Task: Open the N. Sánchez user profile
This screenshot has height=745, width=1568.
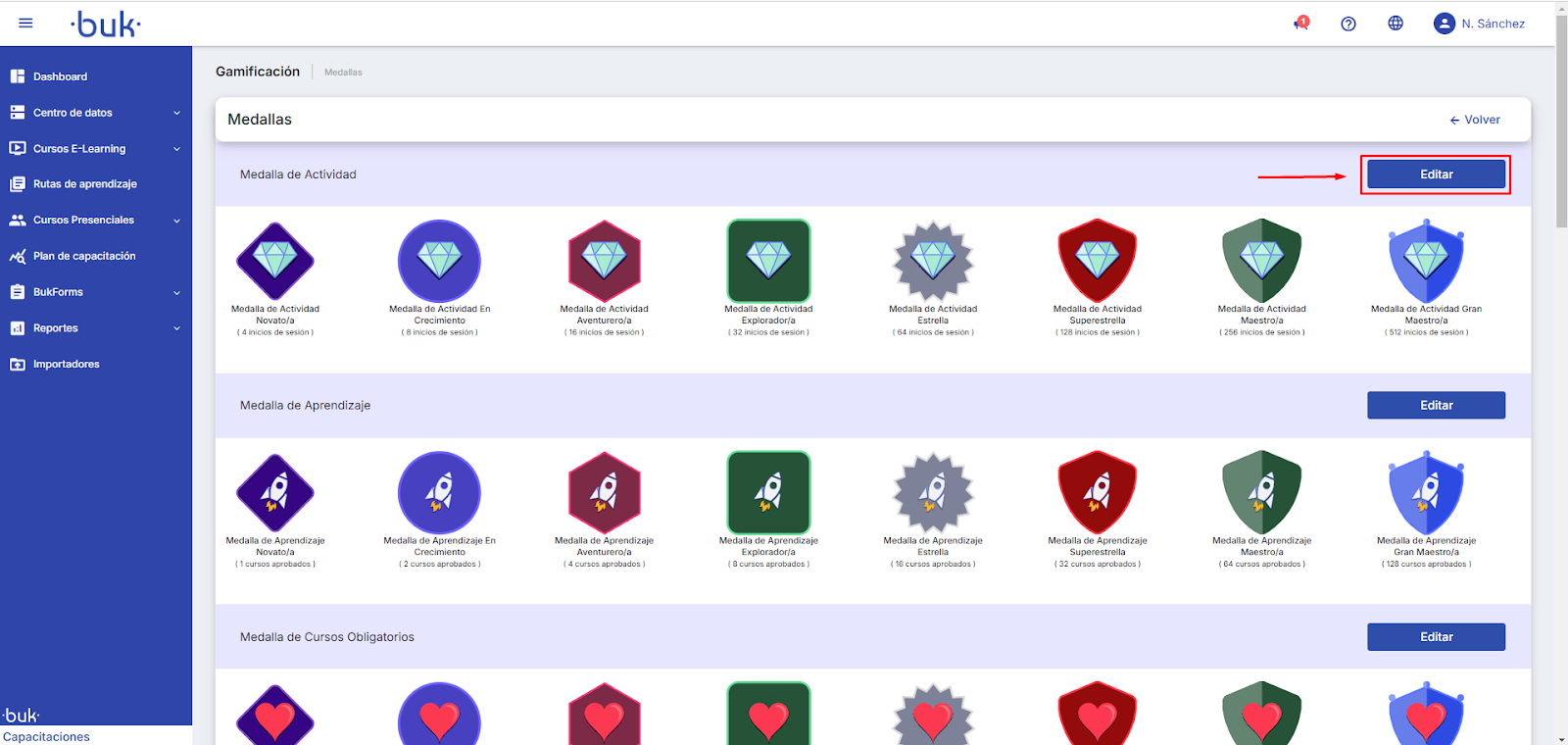Action: point(1479,24)
